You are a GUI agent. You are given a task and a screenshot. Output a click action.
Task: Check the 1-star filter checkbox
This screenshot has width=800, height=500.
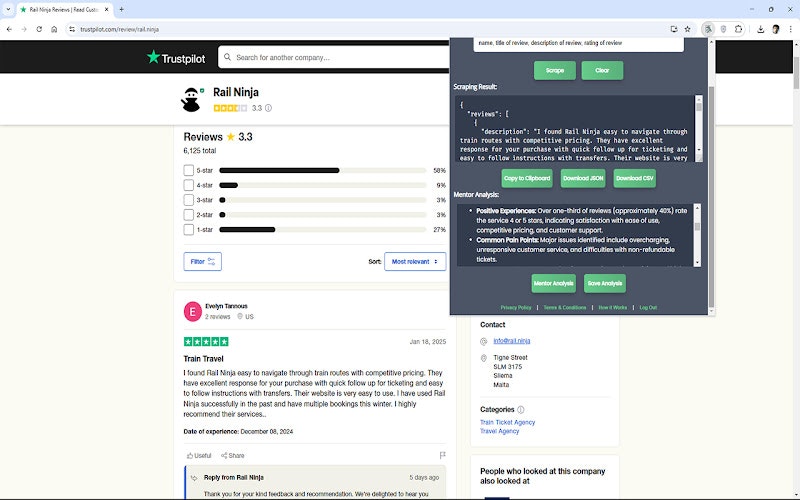(x=188, y=230)
